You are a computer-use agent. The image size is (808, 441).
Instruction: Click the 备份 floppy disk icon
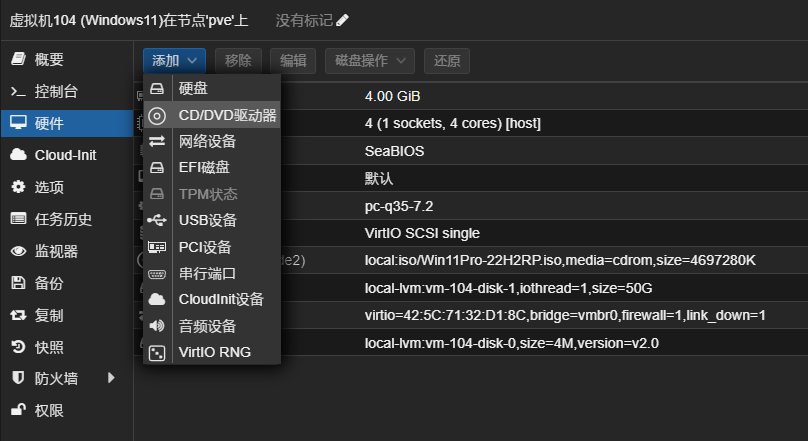point(18,283)
